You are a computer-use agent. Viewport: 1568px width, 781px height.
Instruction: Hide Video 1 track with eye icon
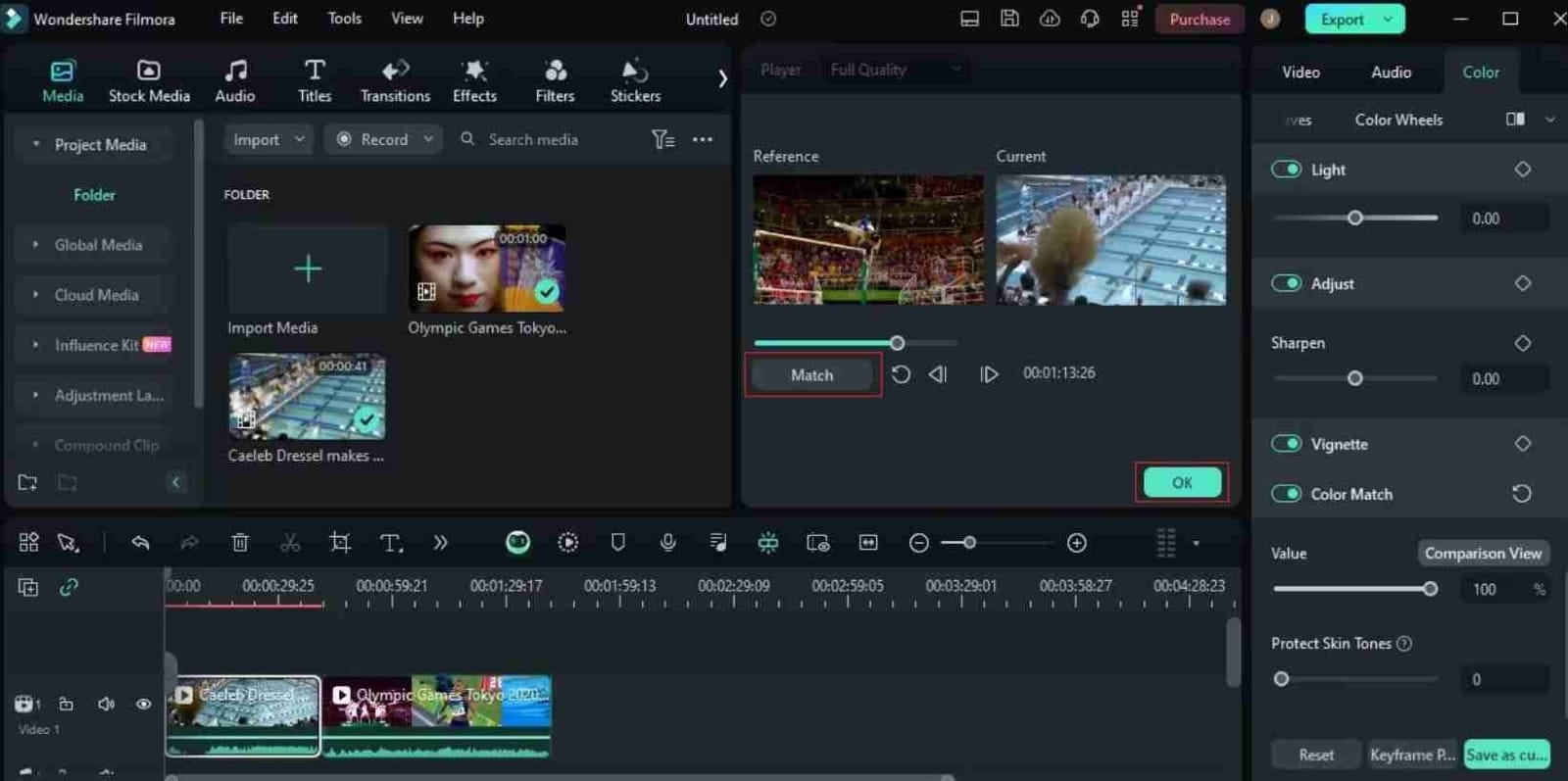(x=144, y=704)
